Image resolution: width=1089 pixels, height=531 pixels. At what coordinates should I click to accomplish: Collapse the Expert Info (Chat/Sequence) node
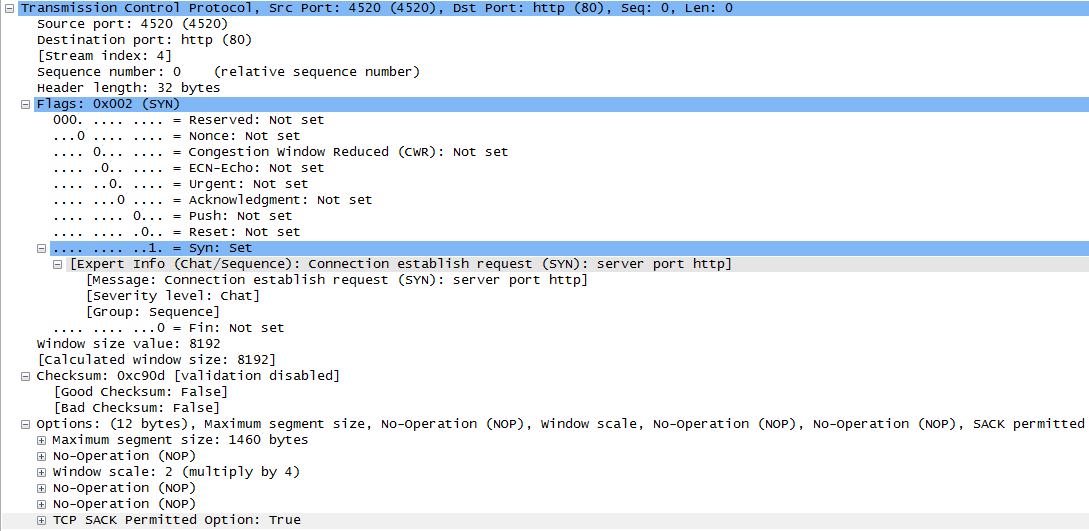pyautogui.click(x=58, y=264)
